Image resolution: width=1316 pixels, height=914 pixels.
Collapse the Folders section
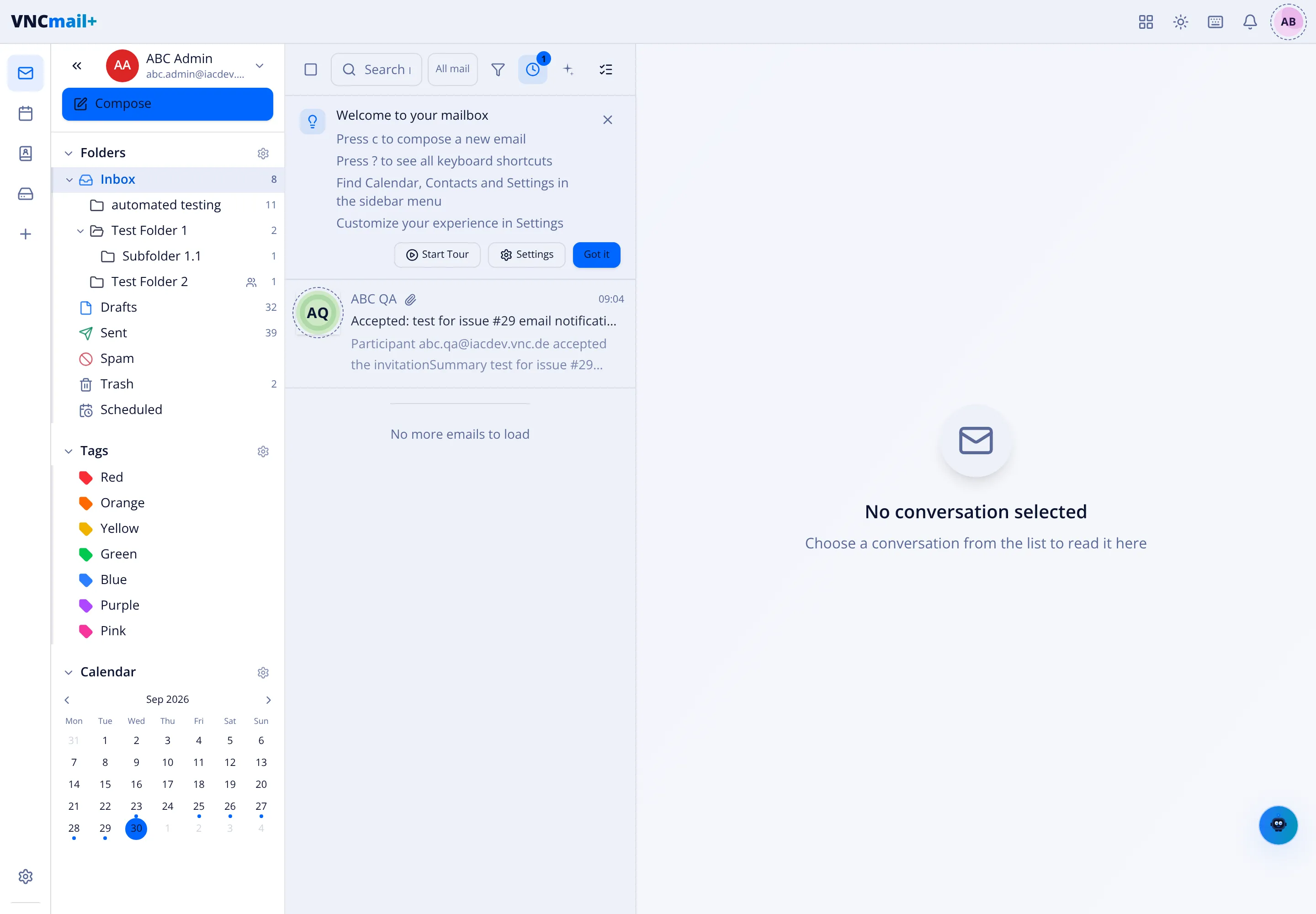coord(68,153)
